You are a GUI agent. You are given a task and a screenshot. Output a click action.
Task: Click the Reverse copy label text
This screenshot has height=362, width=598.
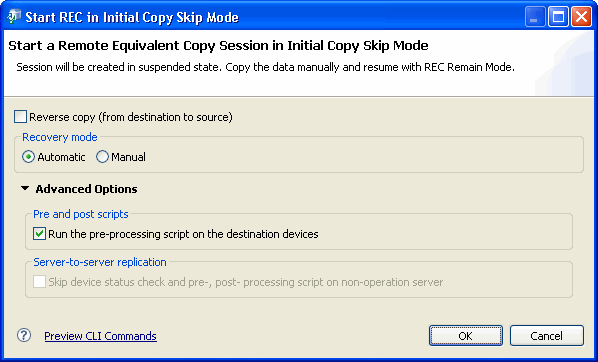click(x=131, y=117)
